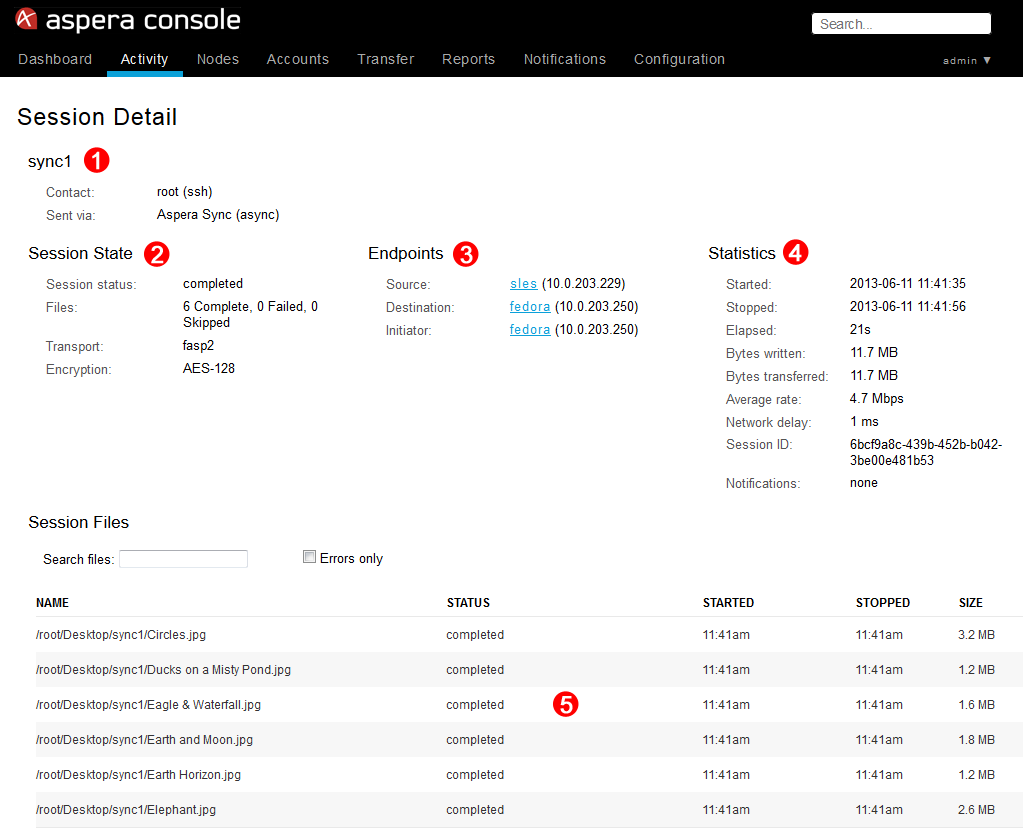Click the 2.6 MB size of Elephant.jpg
The image size is (1023, 830).
coord(976,810)
